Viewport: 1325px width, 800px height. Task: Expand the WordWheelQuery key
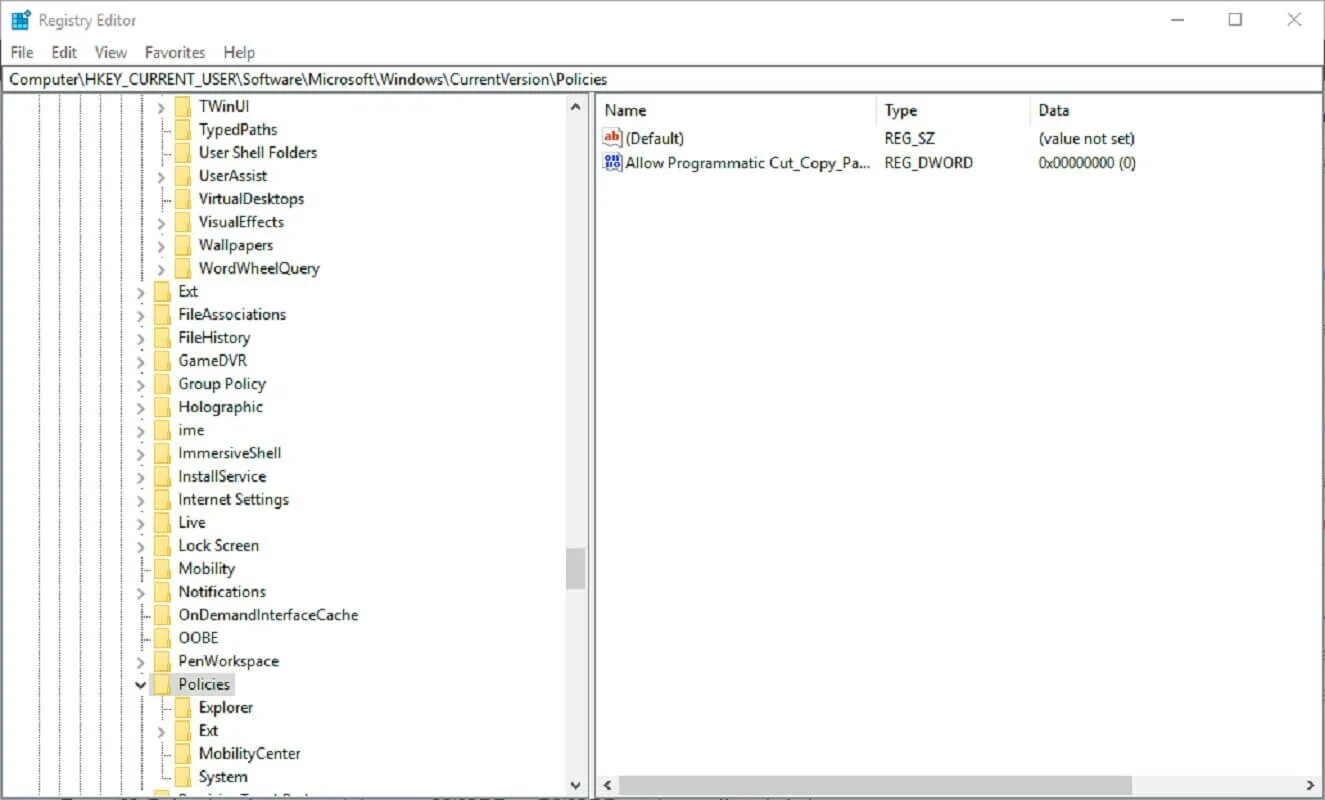(x=161, y=269)
